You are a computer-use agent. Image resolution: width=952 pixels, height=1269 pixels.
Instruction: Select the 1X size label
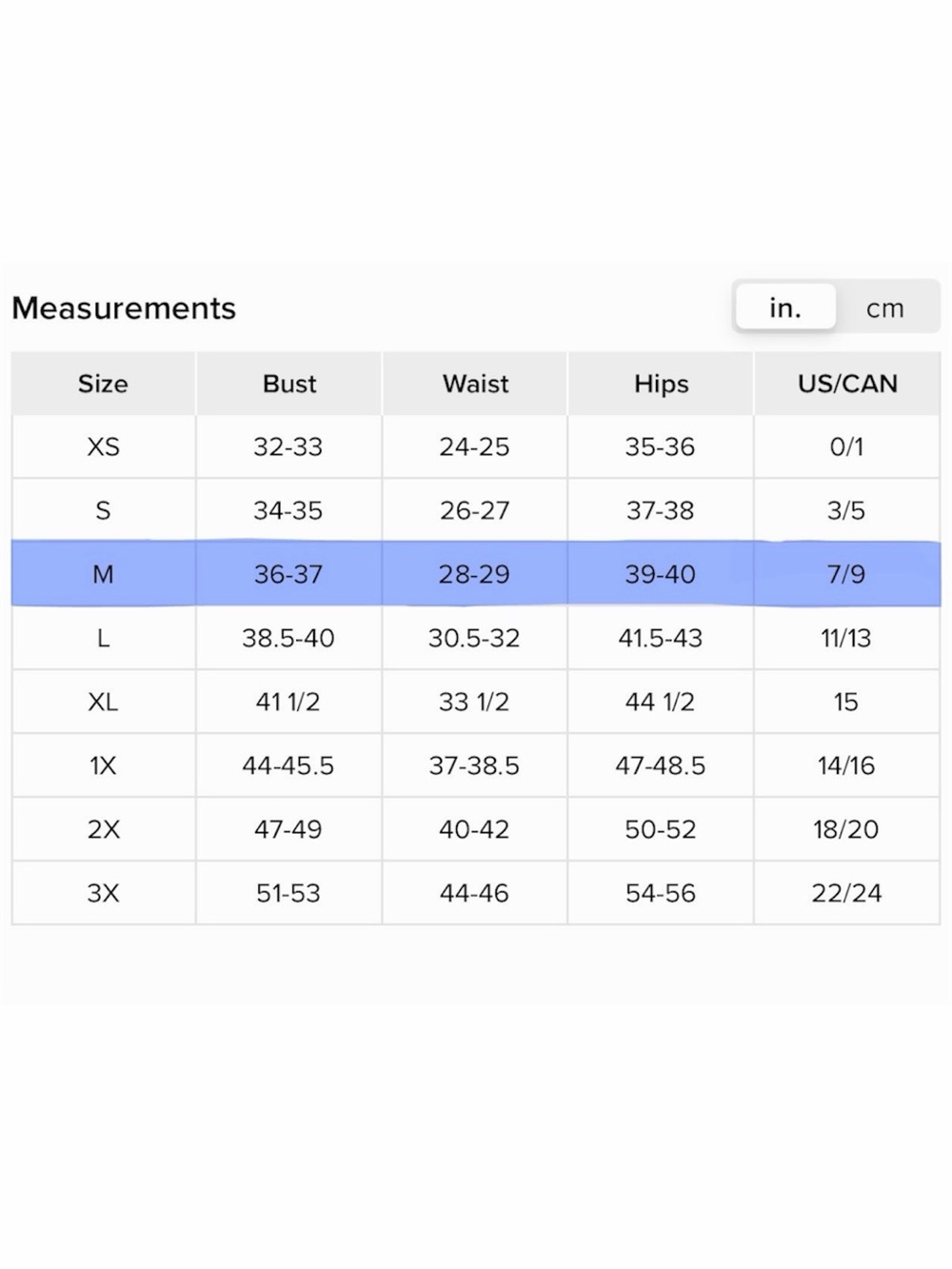[103, 766]
